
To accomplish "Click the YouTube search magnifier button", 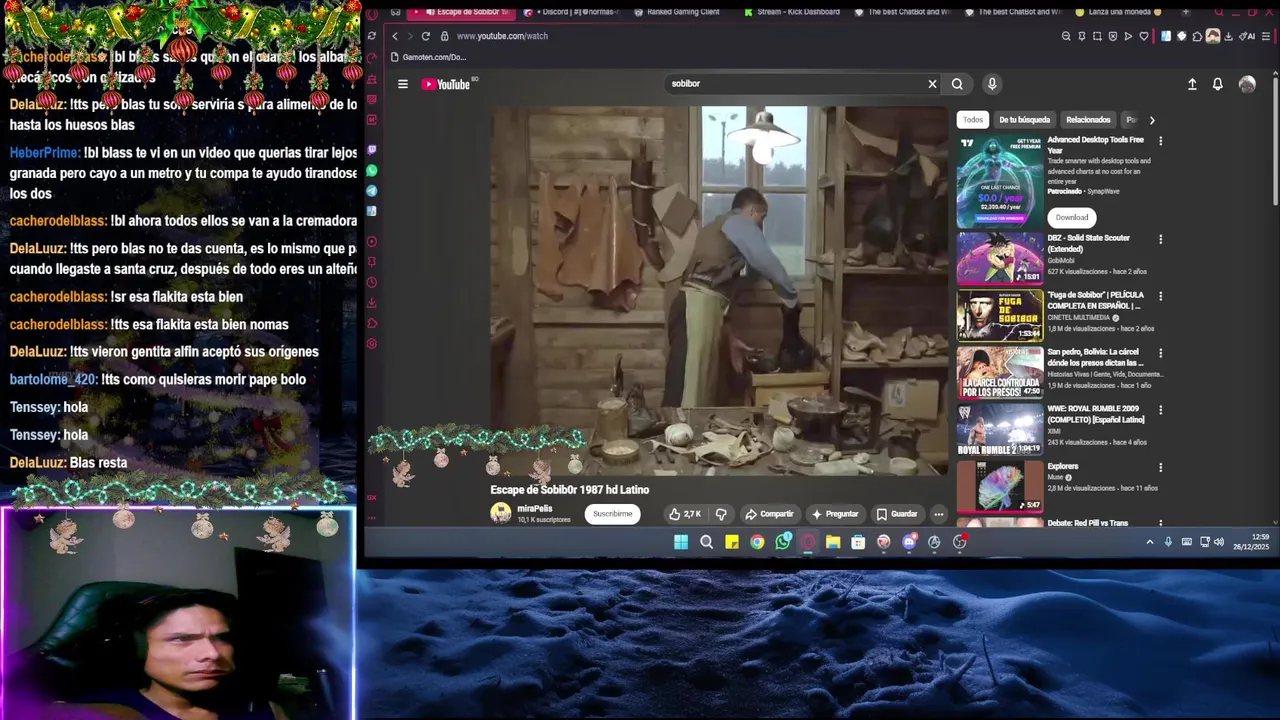I will pos(957,84).
